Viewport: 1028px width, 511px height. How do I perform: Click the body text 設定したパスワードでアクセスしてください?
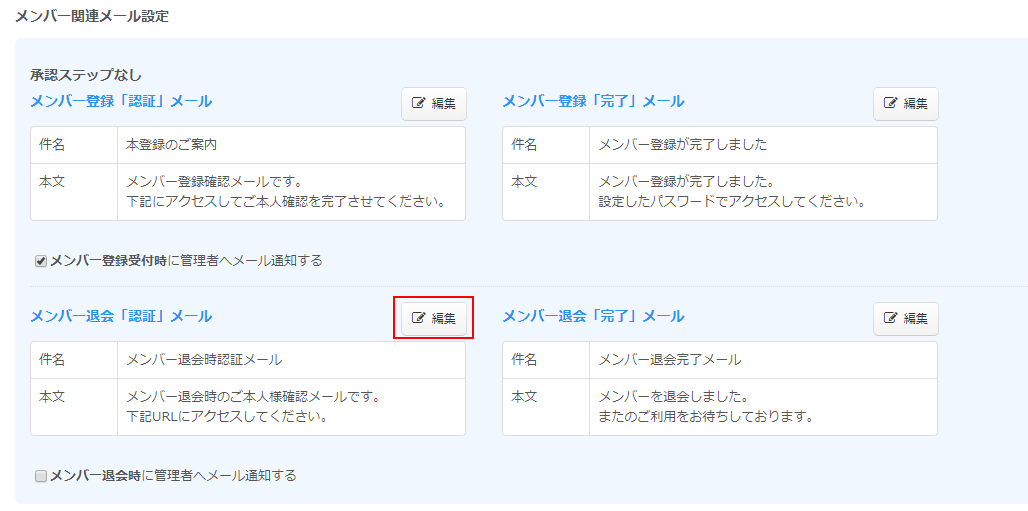pos(731,201)
